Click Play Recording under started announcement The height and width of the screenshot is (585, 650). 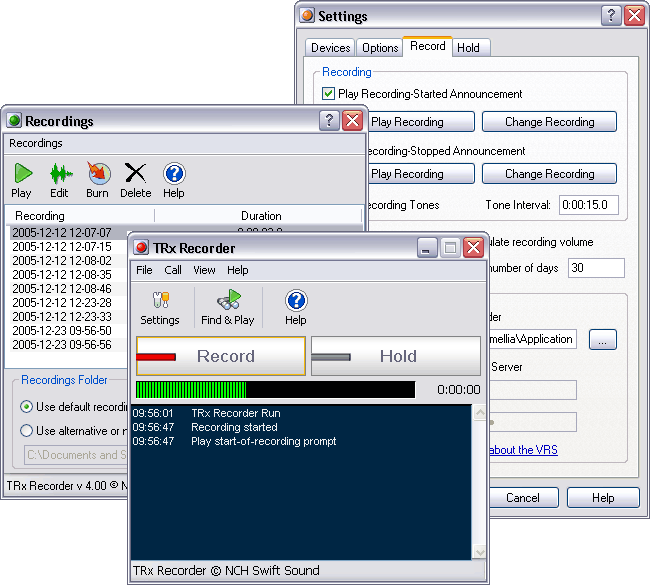(421, 122)
